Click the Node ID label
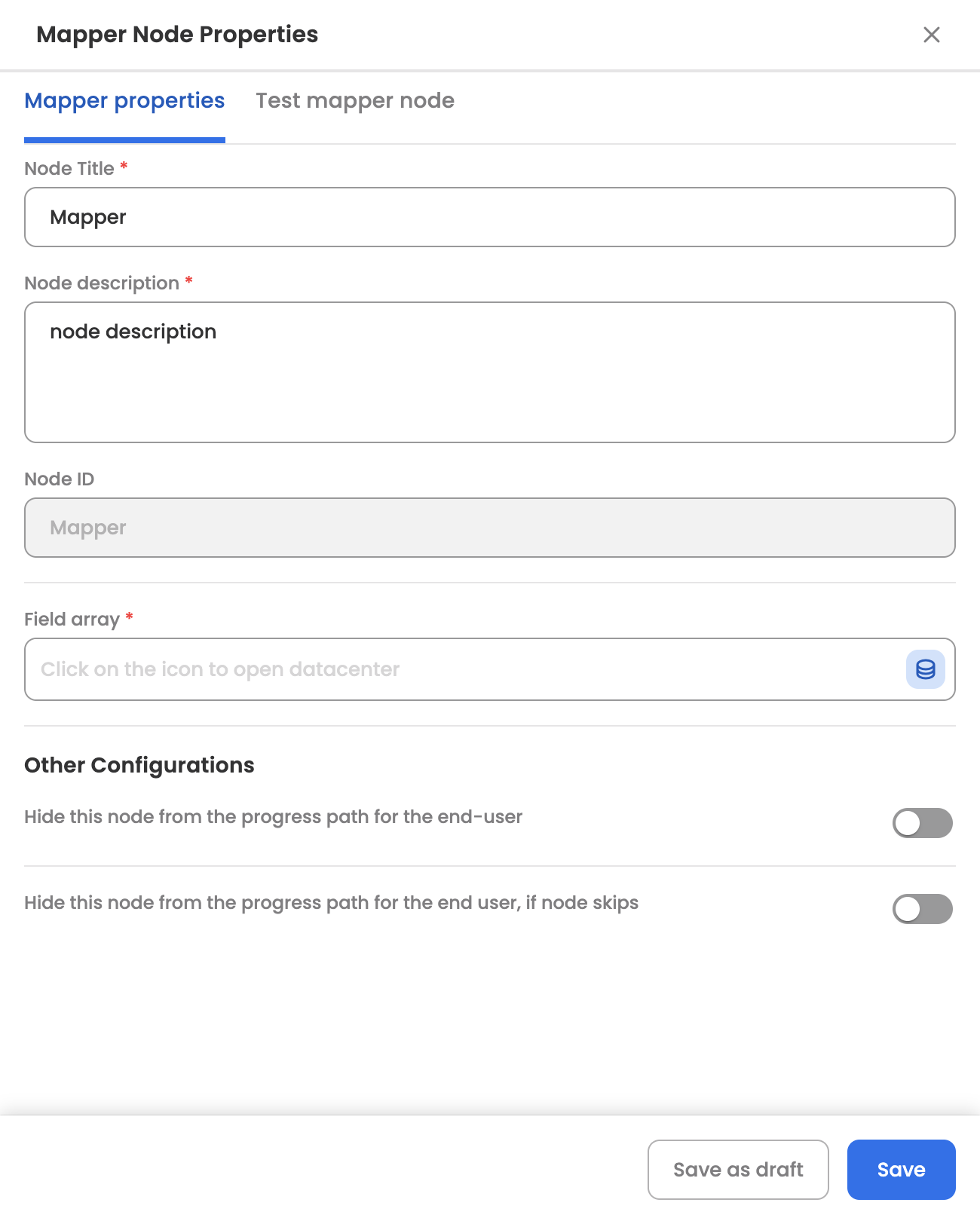Image resolution: width=980 pixels, height=1224 pixels. click(x=60, y=479)
